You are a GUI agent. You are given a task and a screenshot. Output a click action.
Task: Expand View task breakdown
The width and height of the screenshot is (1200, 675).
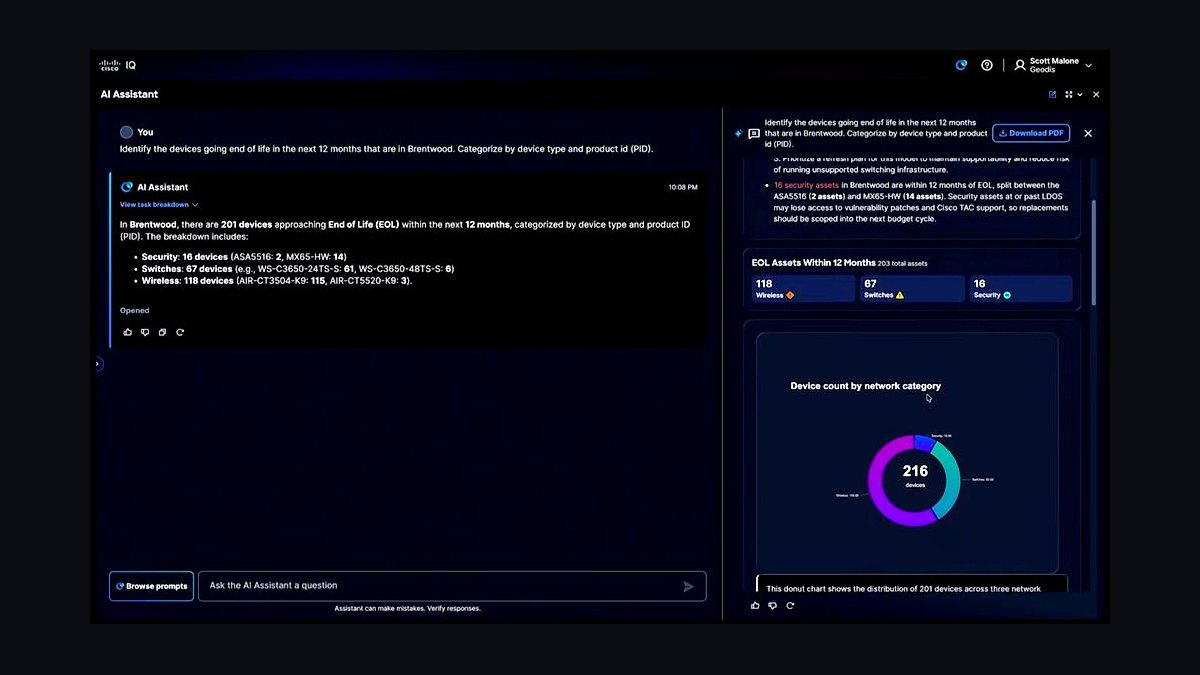point(159,205)
